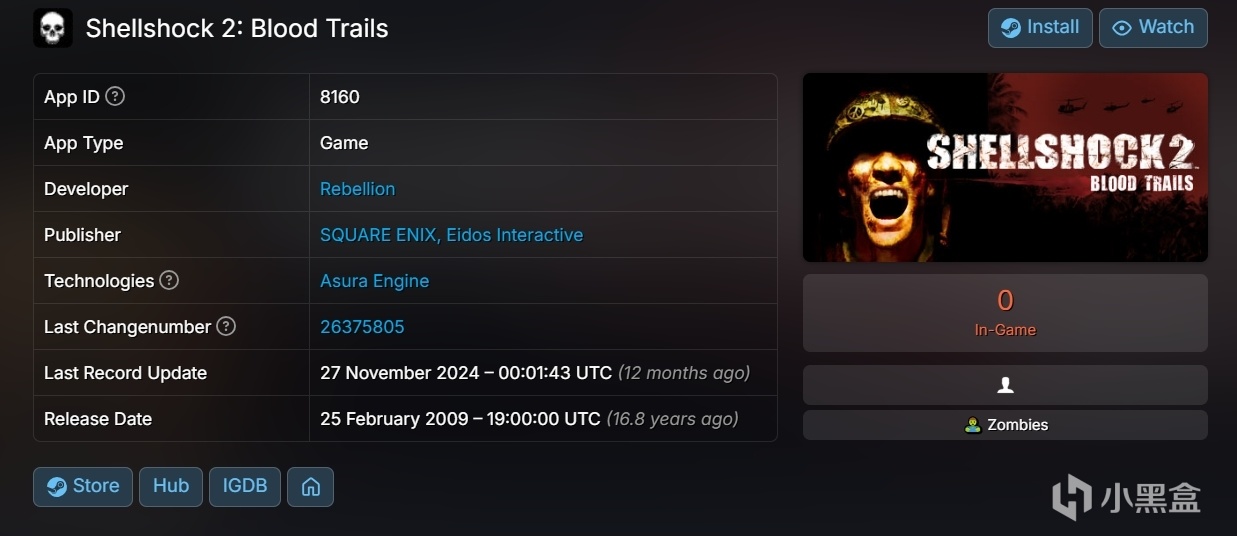Open the Steam Store page button

click(x=83, y=487)
